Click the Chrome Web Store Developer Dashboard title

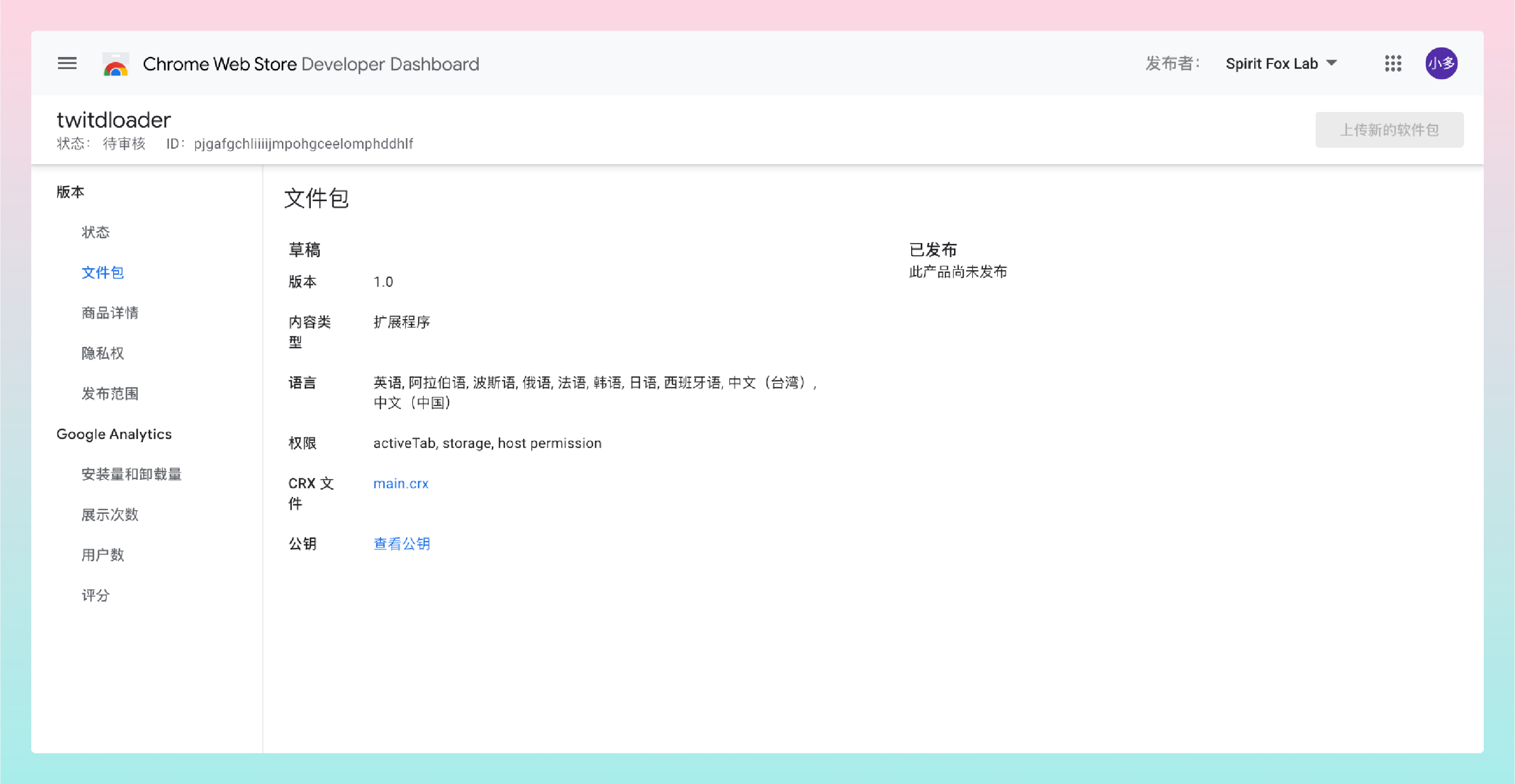[311, 64]
